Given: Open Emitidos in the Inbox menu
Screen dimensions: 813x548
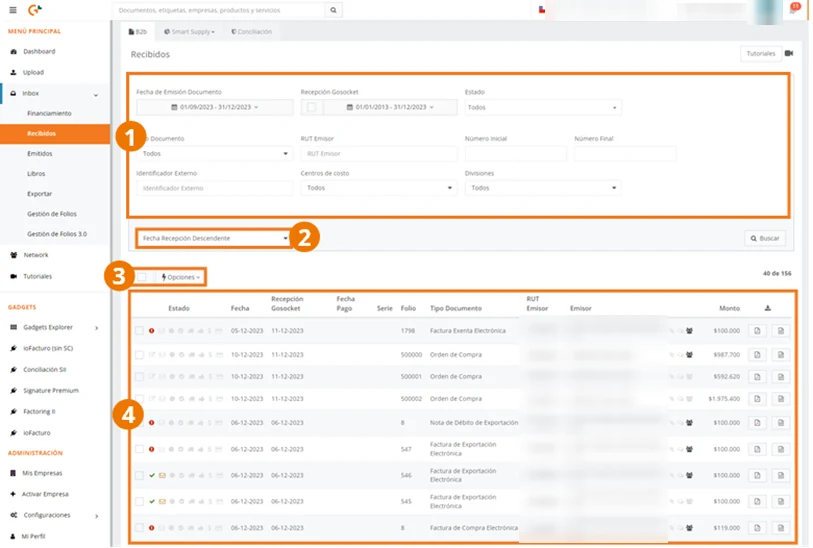Looking at the screenshot, I should tap(40, 154).
